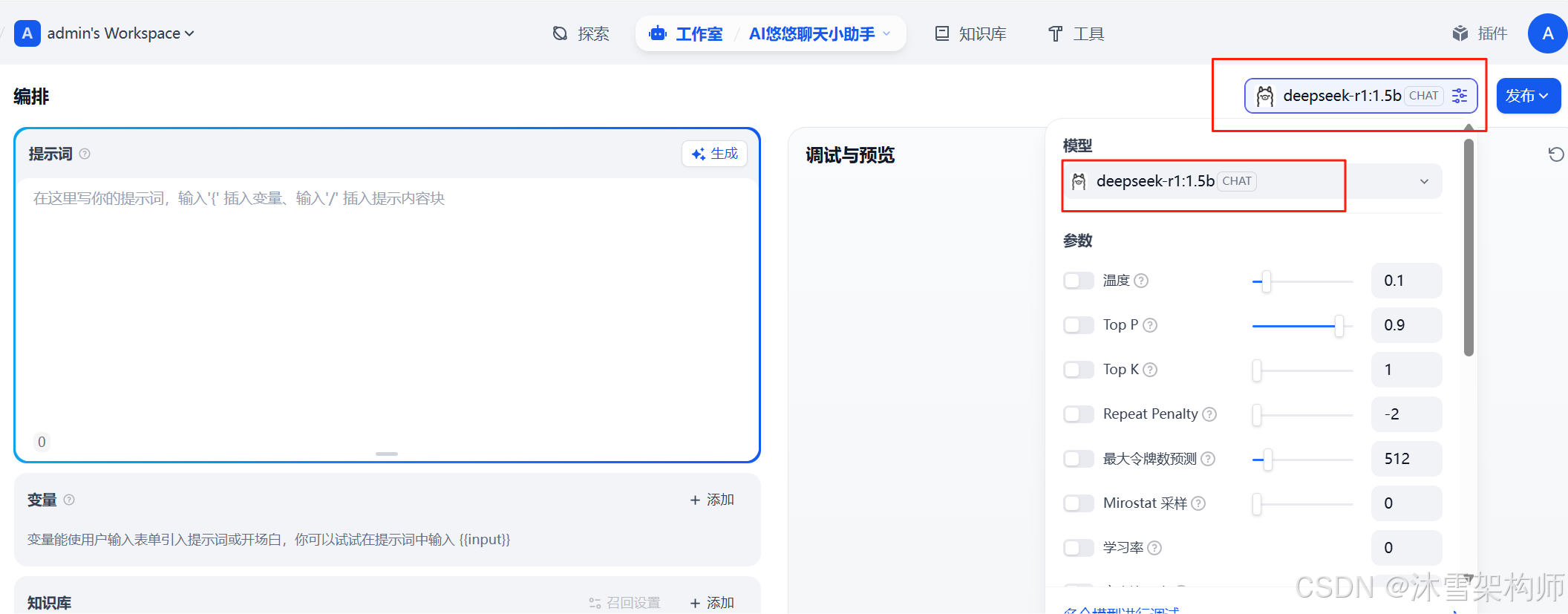
Task: Enable the Top K toggle
Action: (1078, 370)
